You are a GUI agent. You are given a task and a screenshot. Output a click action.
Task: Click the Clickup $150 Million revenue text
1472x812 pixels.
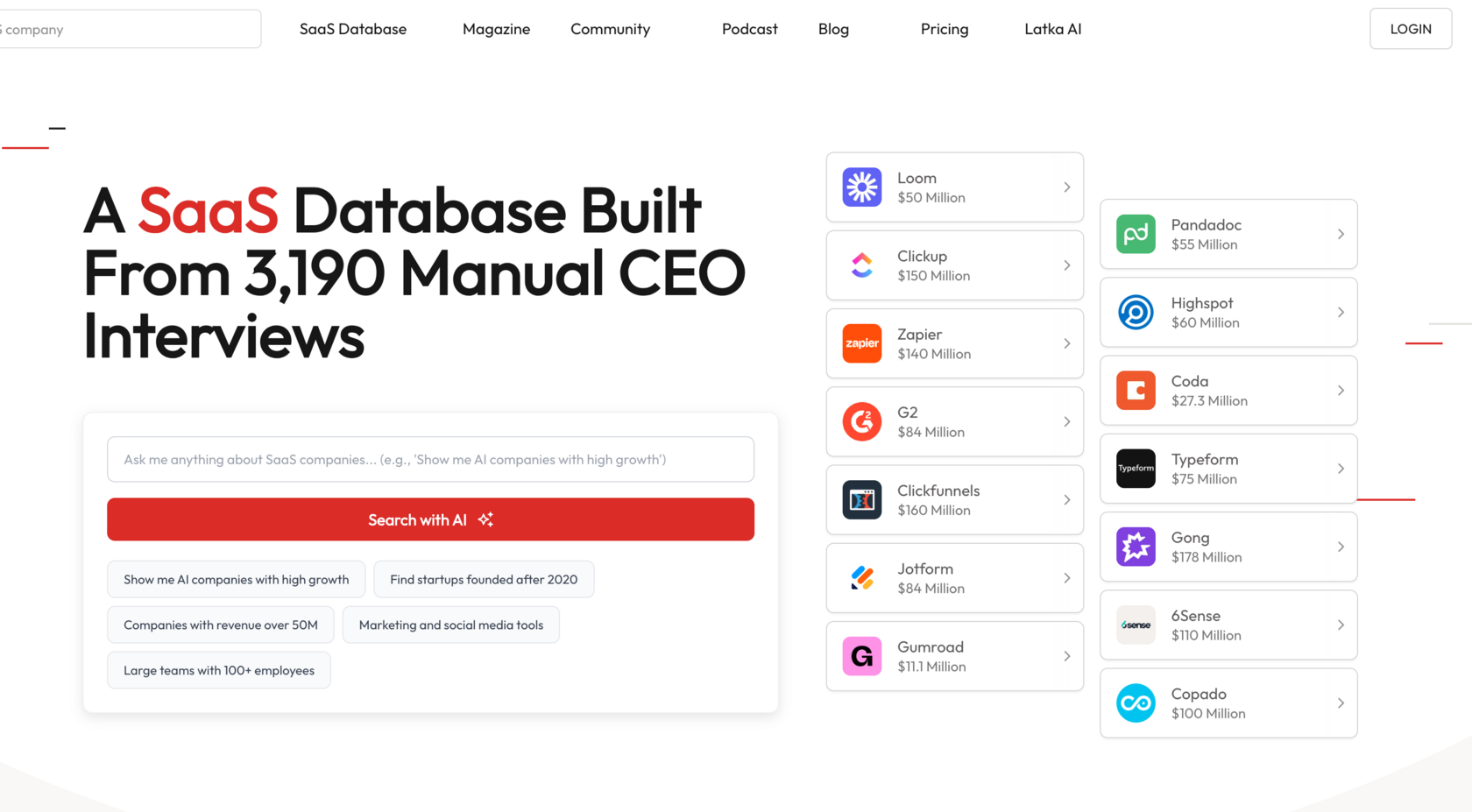point(933,276)
